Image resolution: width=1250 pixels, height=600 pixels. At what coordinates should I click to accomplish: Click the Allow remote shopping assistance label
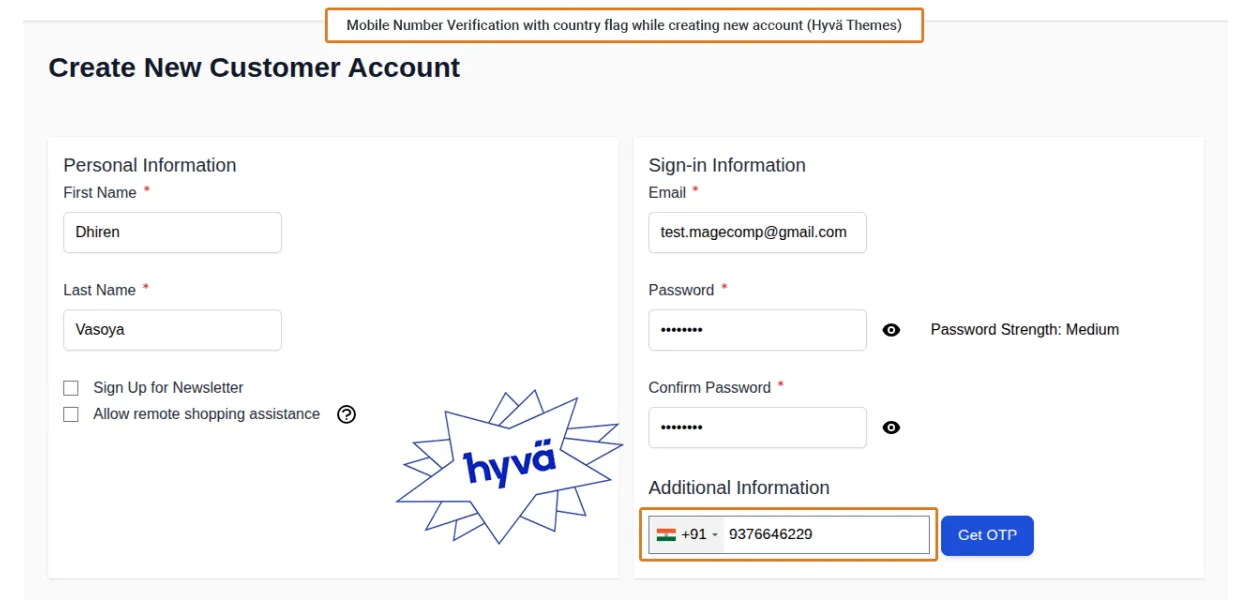[x=206, y=414]
